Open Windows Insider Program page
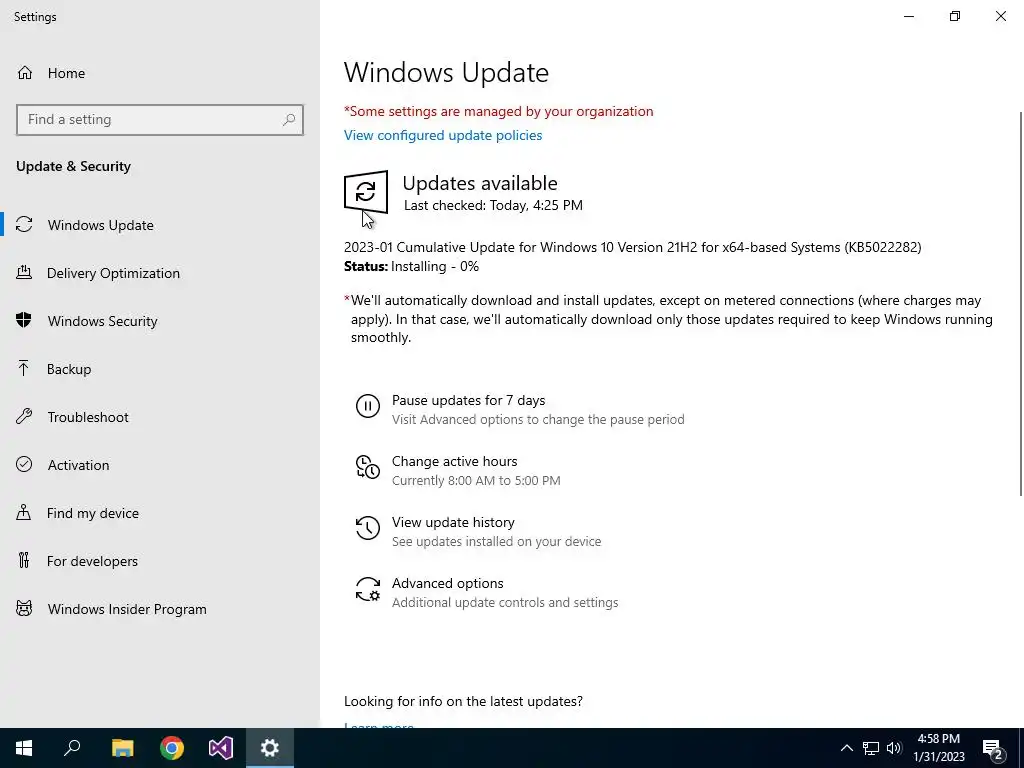The image size is (1024, 768). (x=160, y=609)
